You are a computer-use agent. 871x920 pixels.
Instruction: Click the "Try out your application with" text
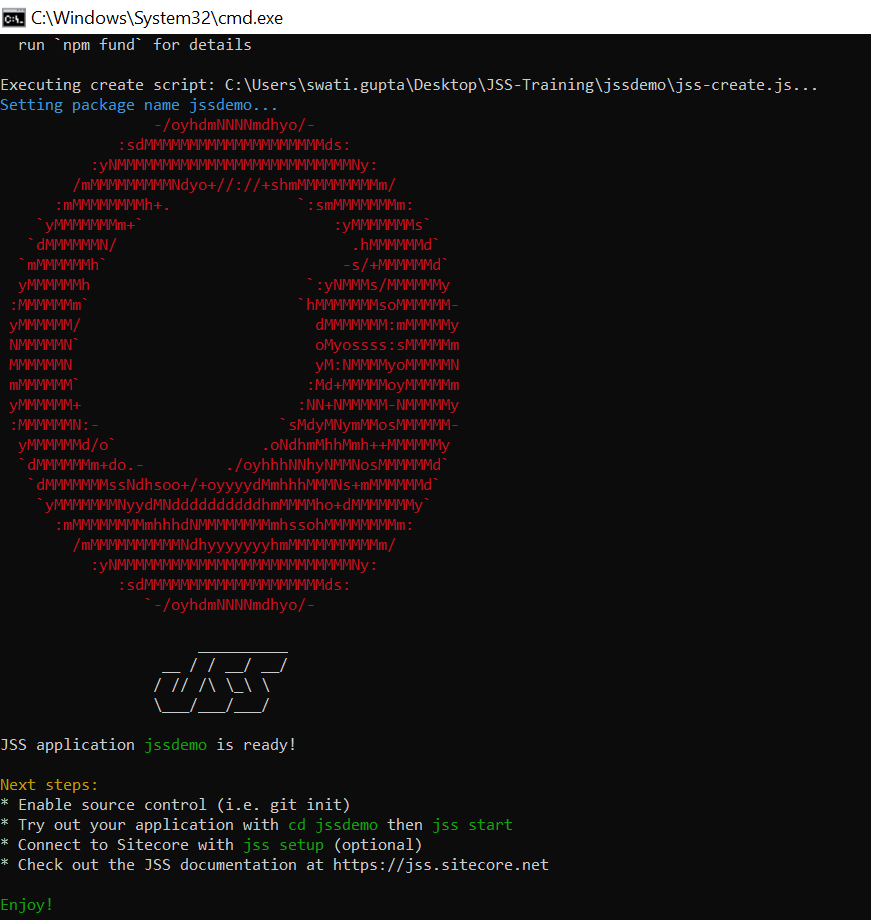pyautogui.click(x=148, y=825)
